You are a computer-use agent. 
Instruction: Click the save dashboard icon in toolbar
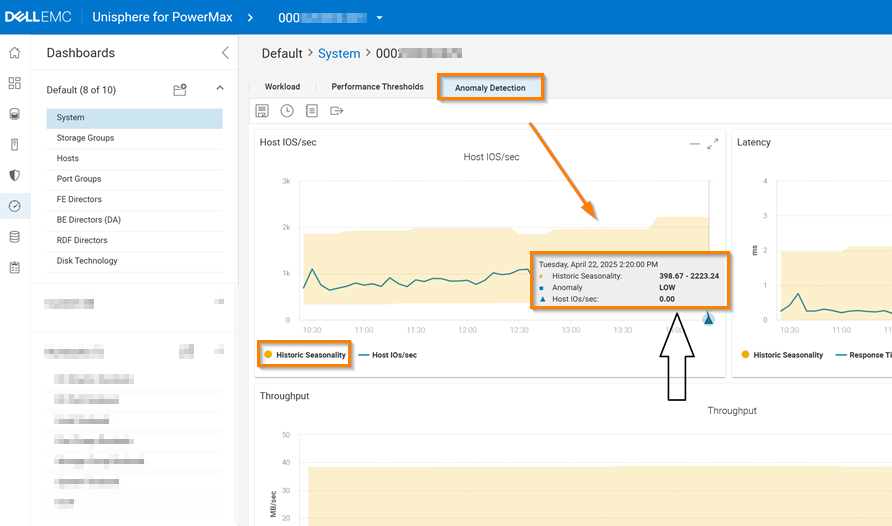coord(262,111)
